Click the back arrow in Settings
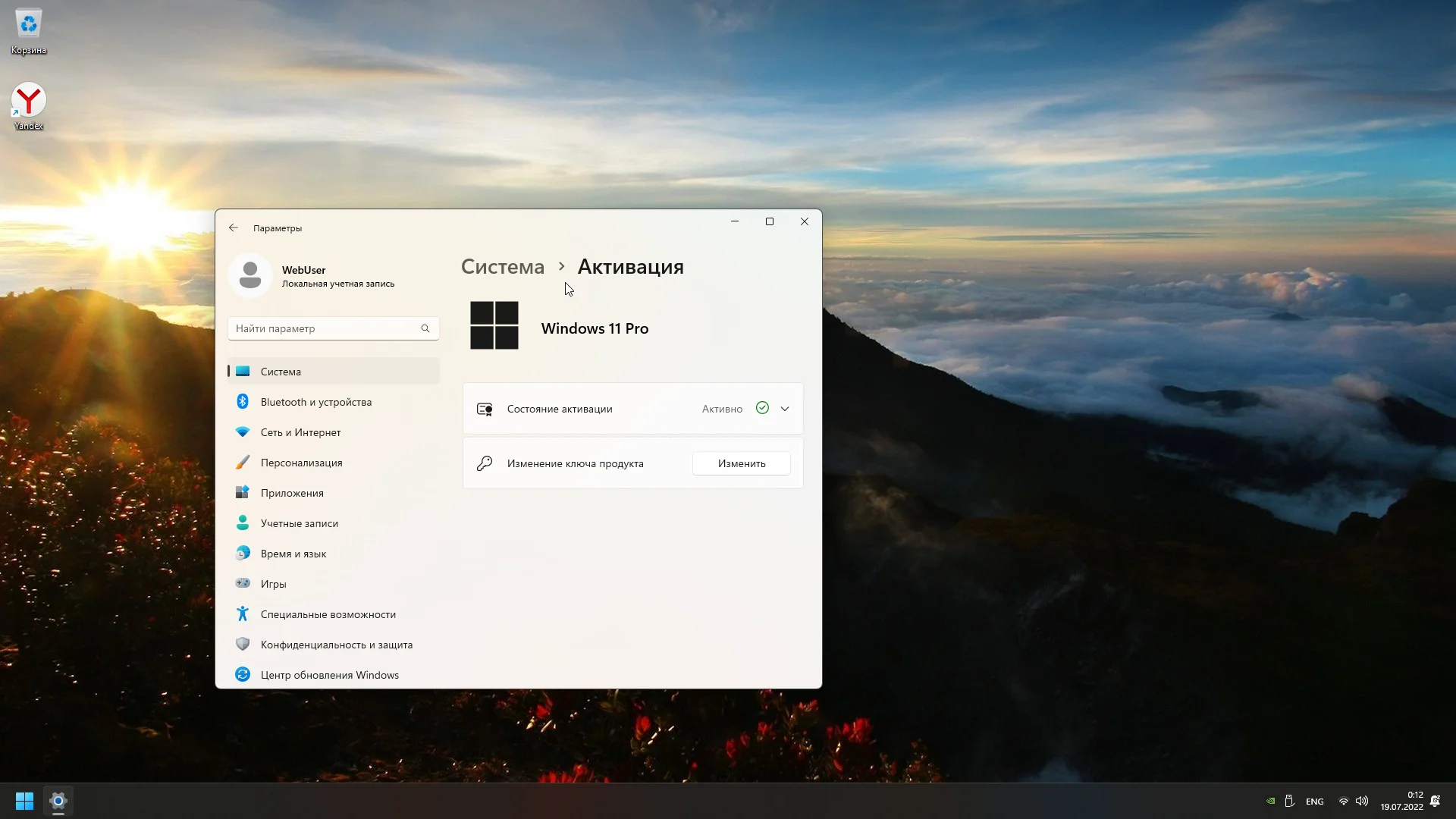The height and width of the screenshot is (819, 1456). [234, 227]
